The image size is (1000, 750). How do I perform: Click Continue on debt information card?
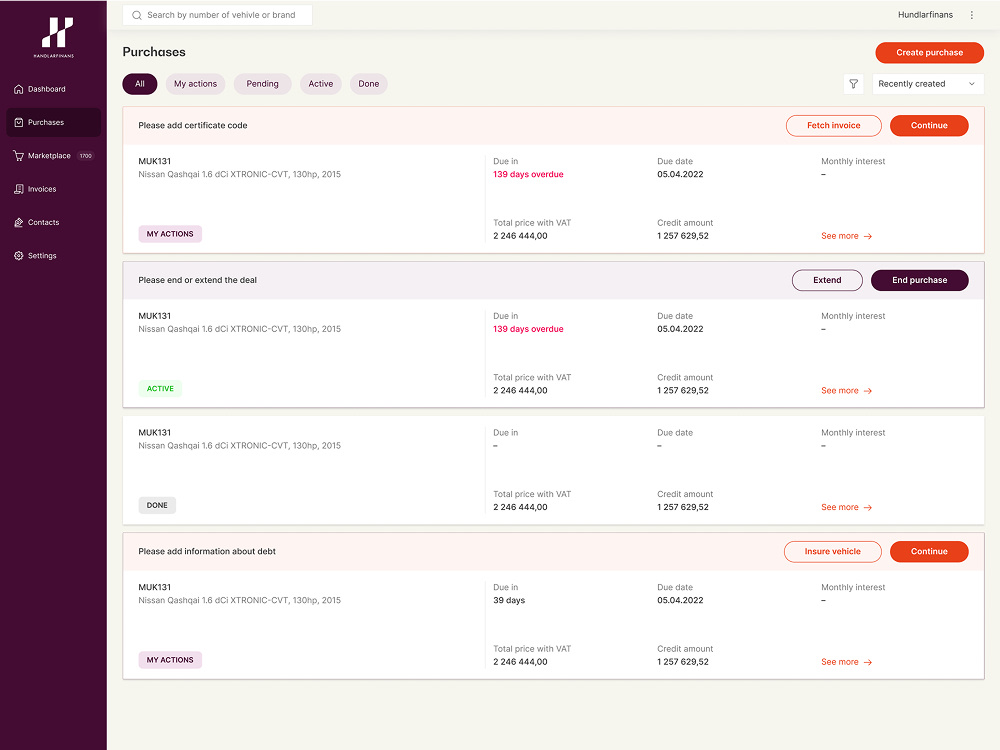pyautogui.click(x=929, y=552)
